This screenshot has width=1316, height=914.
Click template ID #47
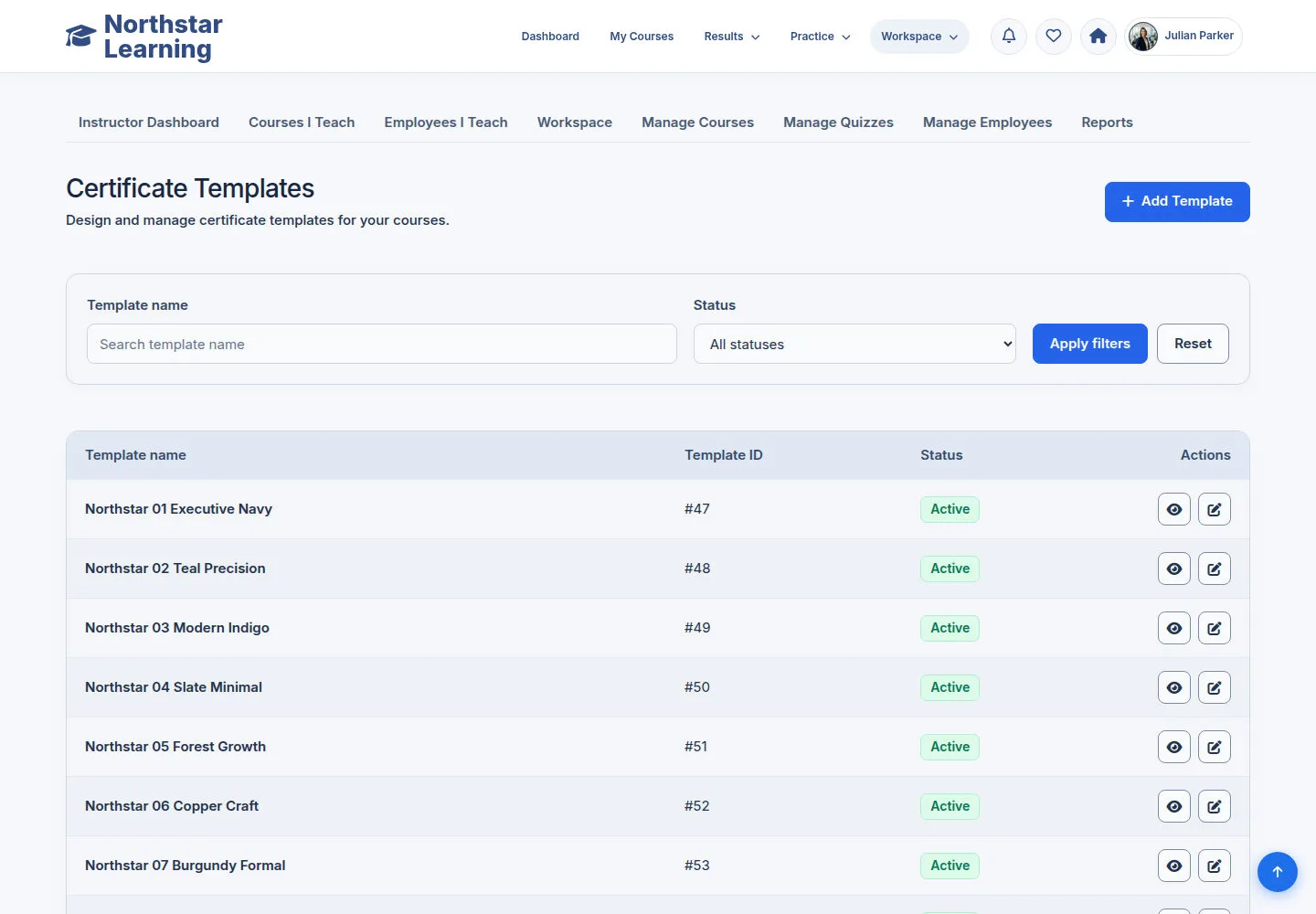click(x=697, y=509)
